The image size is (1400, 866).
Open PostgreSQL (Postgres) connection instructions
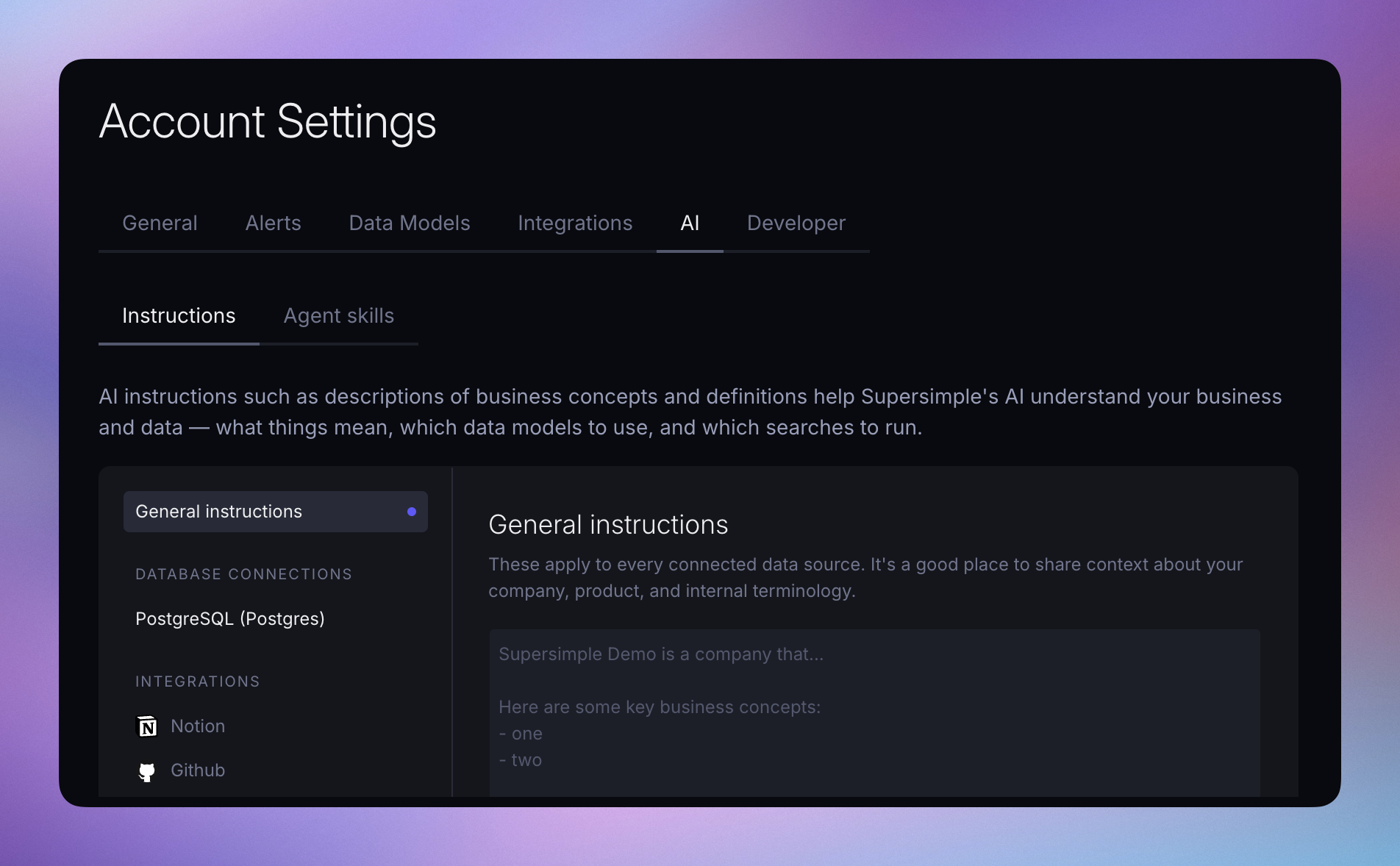click(230, 619)
